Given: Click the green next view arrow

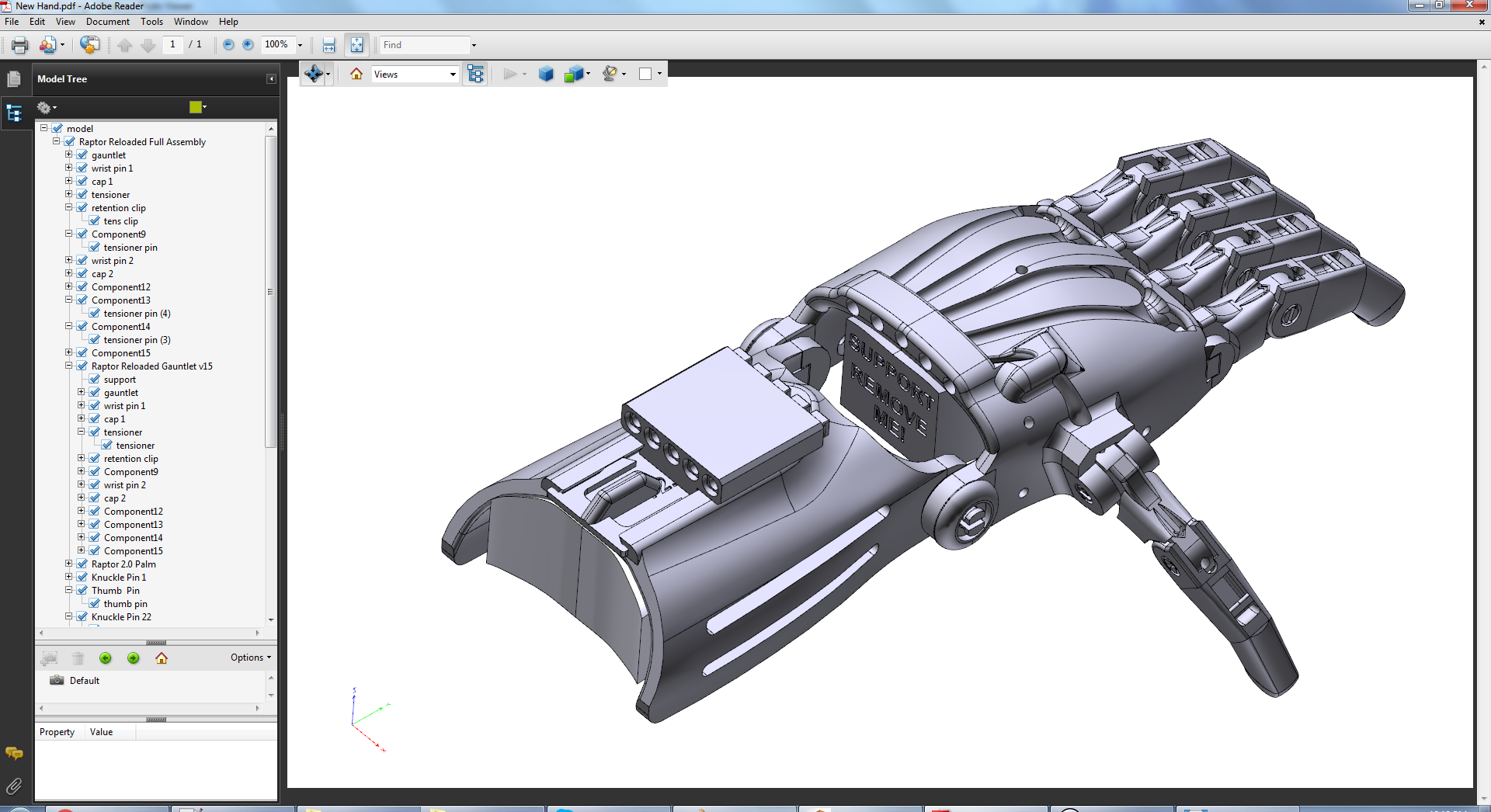Looking at the screenshot, I should click(134, 658).
